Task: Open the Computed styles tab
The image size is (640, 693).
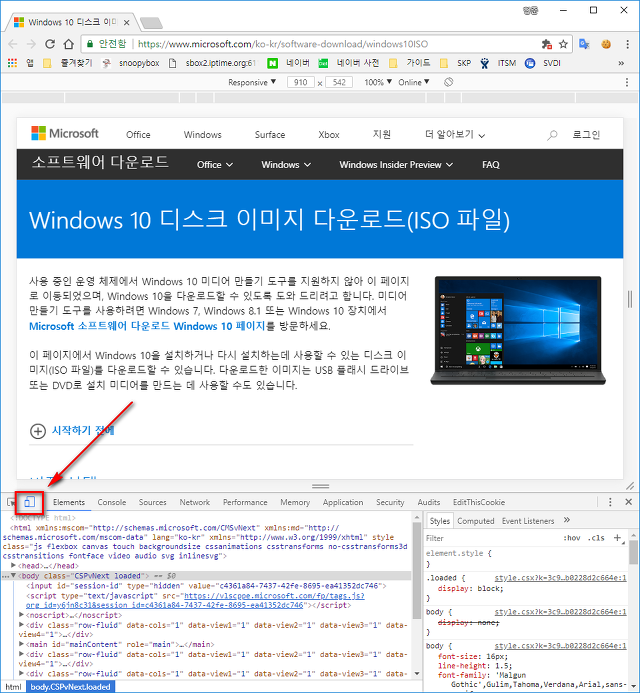Action: [x=476, y=521]
